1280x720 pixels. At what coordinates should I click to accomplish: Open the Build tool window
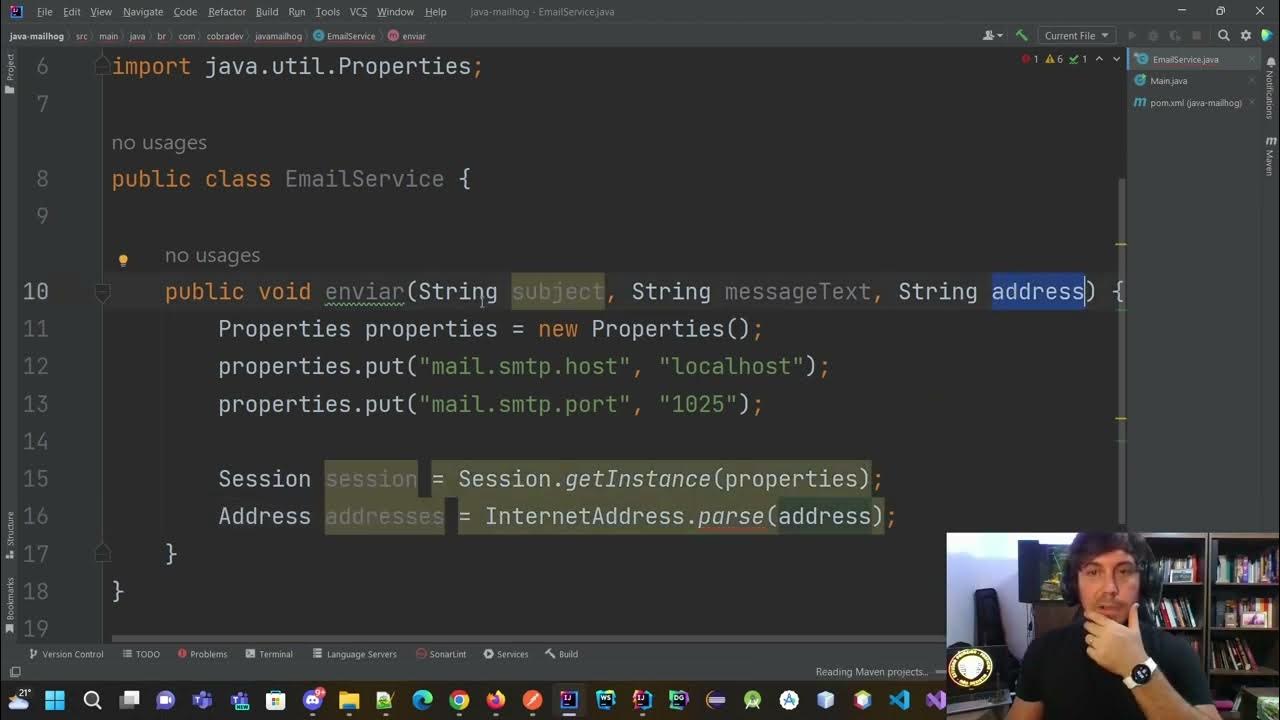click(561, 654)
